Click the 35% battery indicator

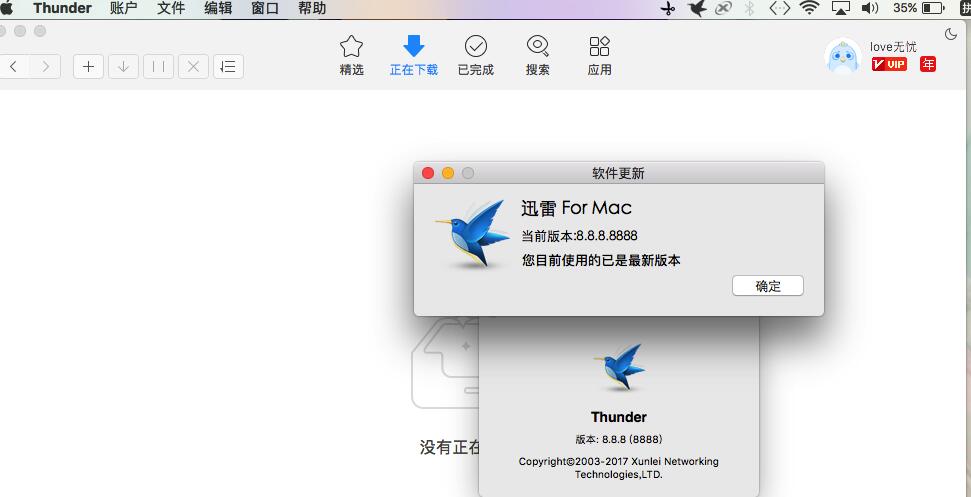(918, 8)
